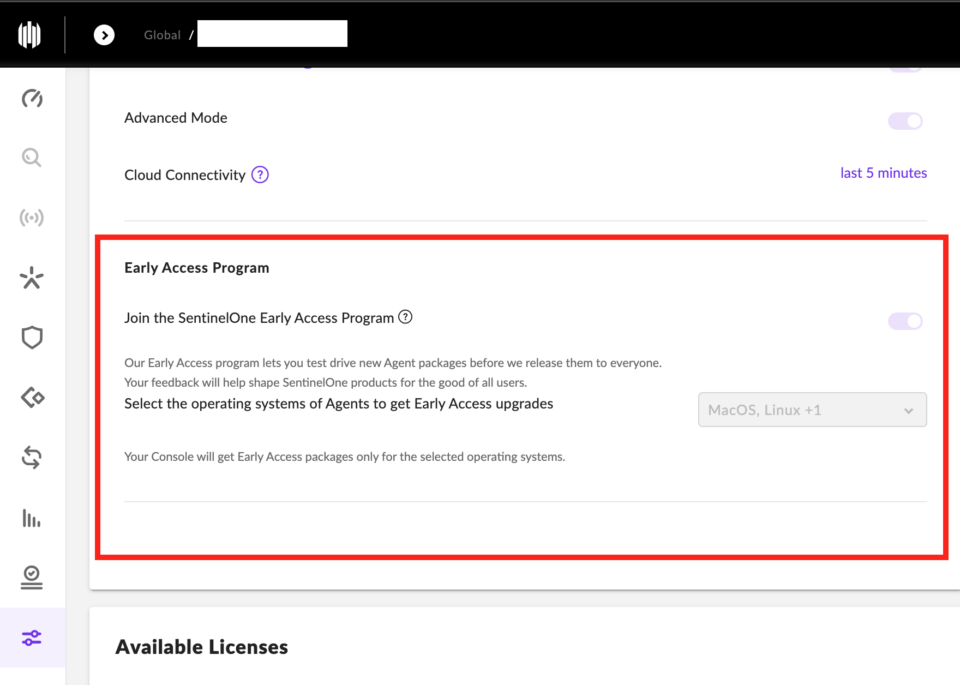Open the Sentinels network signal icon
Viewport: 960px width, 685px height.
tap(31, 217)
